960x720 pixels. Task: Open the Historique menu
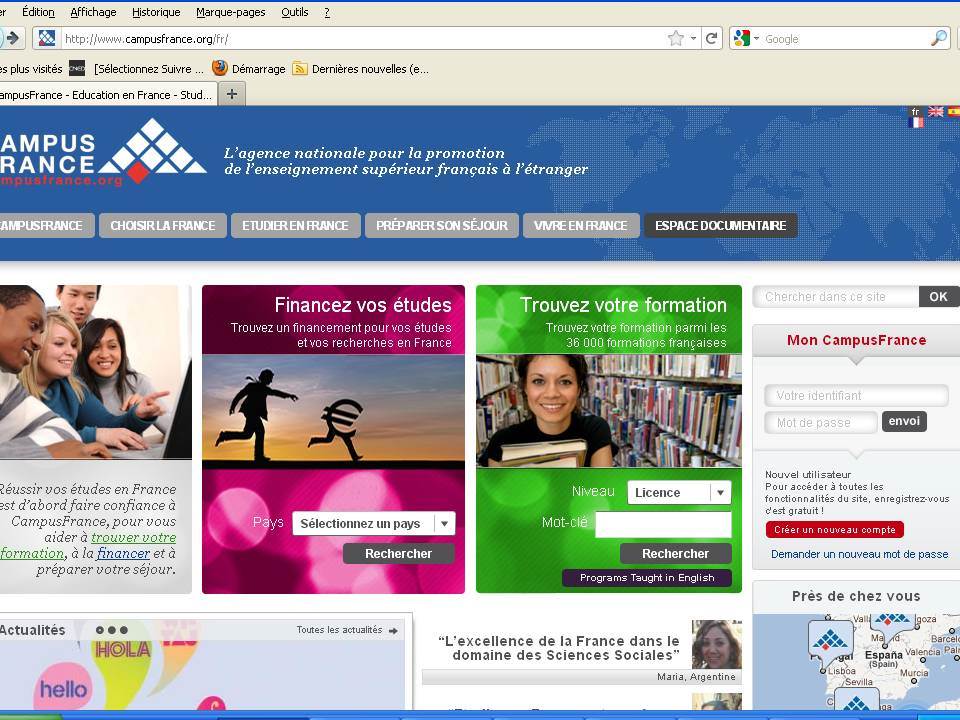coord(156,12)
